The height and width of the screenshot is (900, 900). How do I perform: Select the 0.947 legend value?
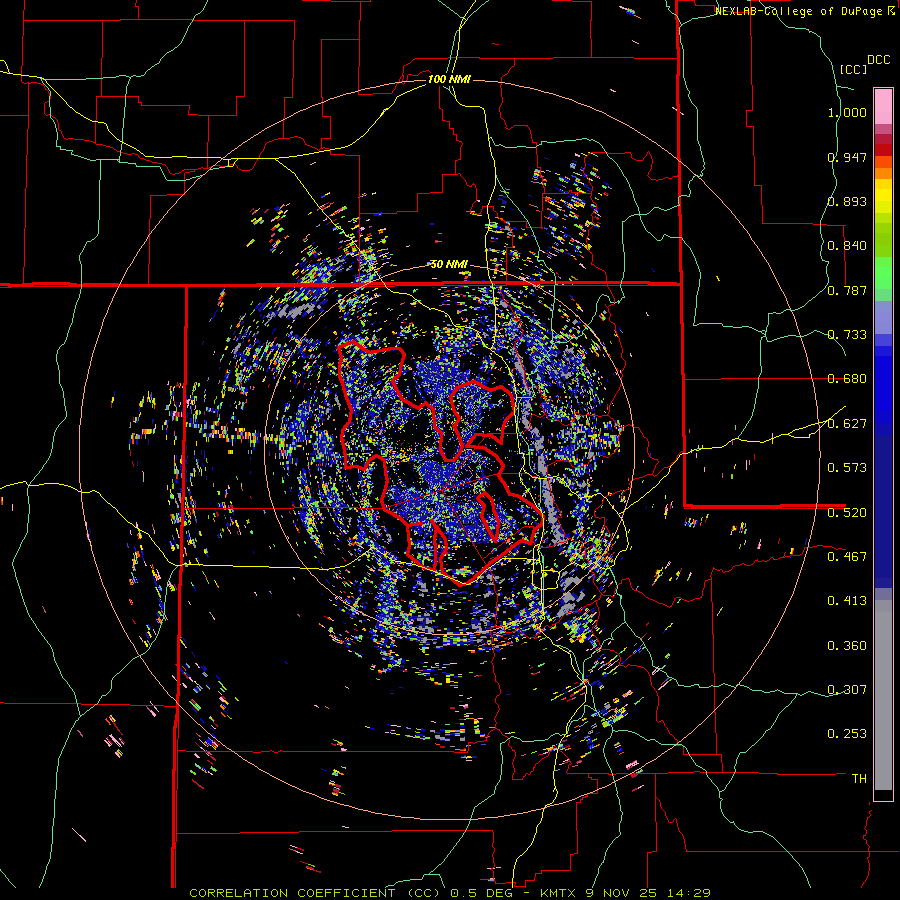pyautogui.click(x=847, y=157)
